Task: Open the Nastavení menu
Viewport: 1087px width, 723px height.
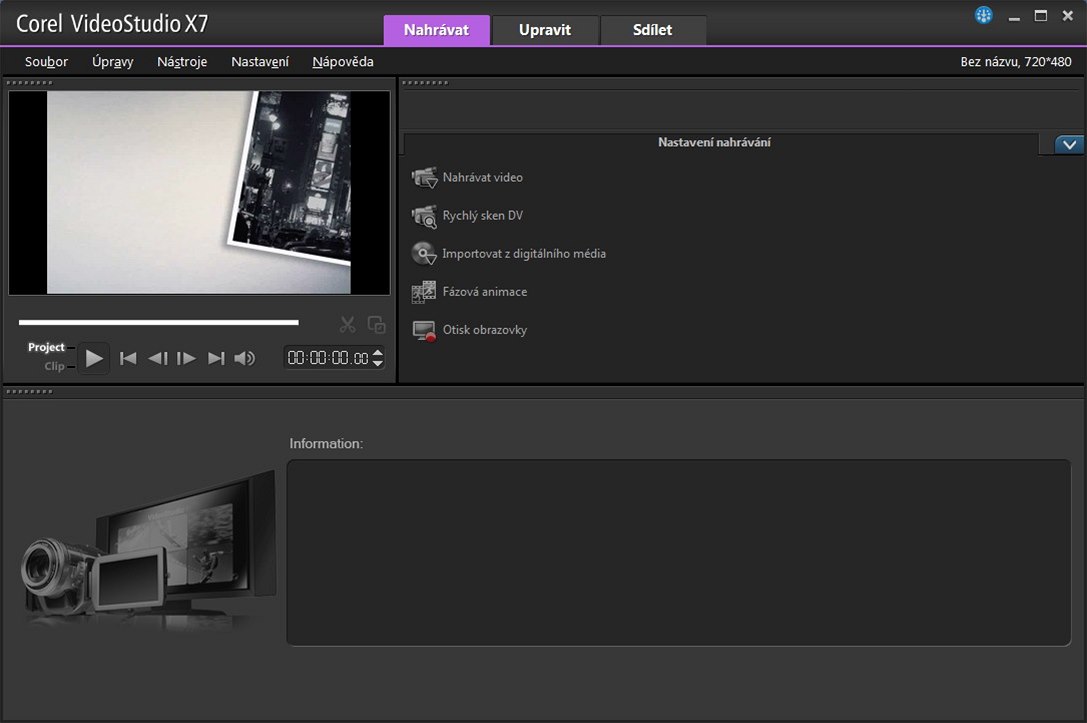Action: [260, 62]
